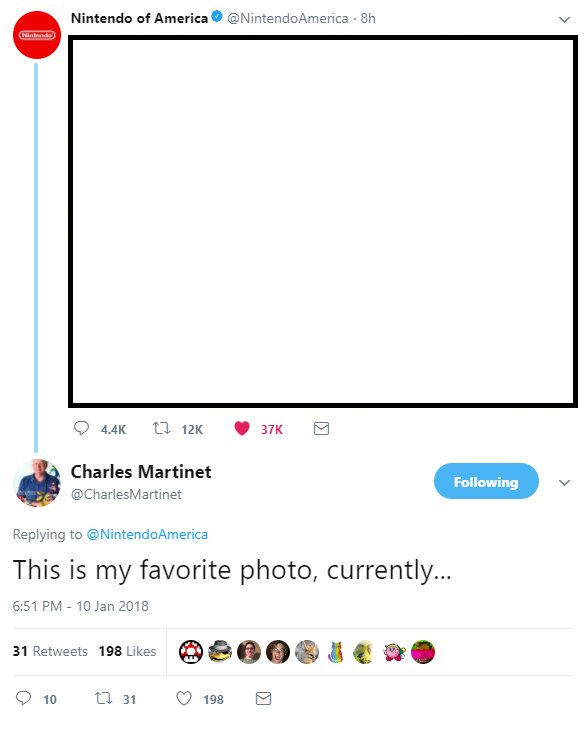The height and width of the screenshot is (734, 588).
Task: Open chevron menu beside Following button
Action: click(x=564, y=483)
